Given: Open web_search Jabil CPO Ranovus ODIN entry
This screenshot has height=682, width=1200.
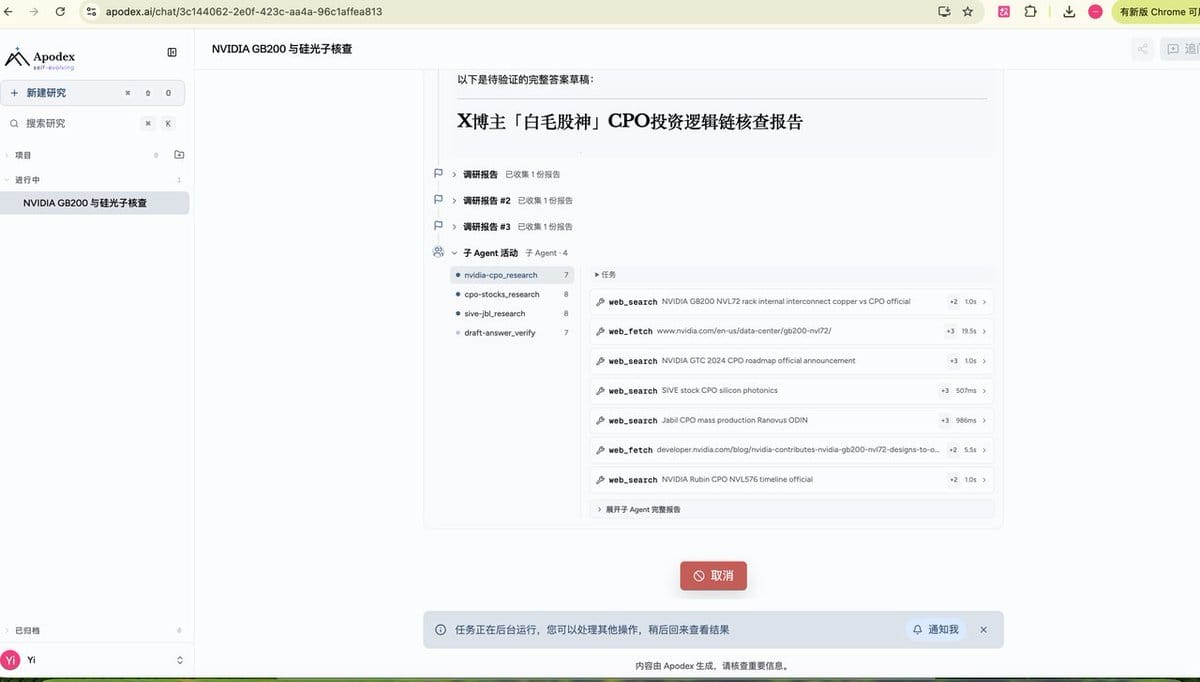Looking at the screenshot, I should [792, 420].
